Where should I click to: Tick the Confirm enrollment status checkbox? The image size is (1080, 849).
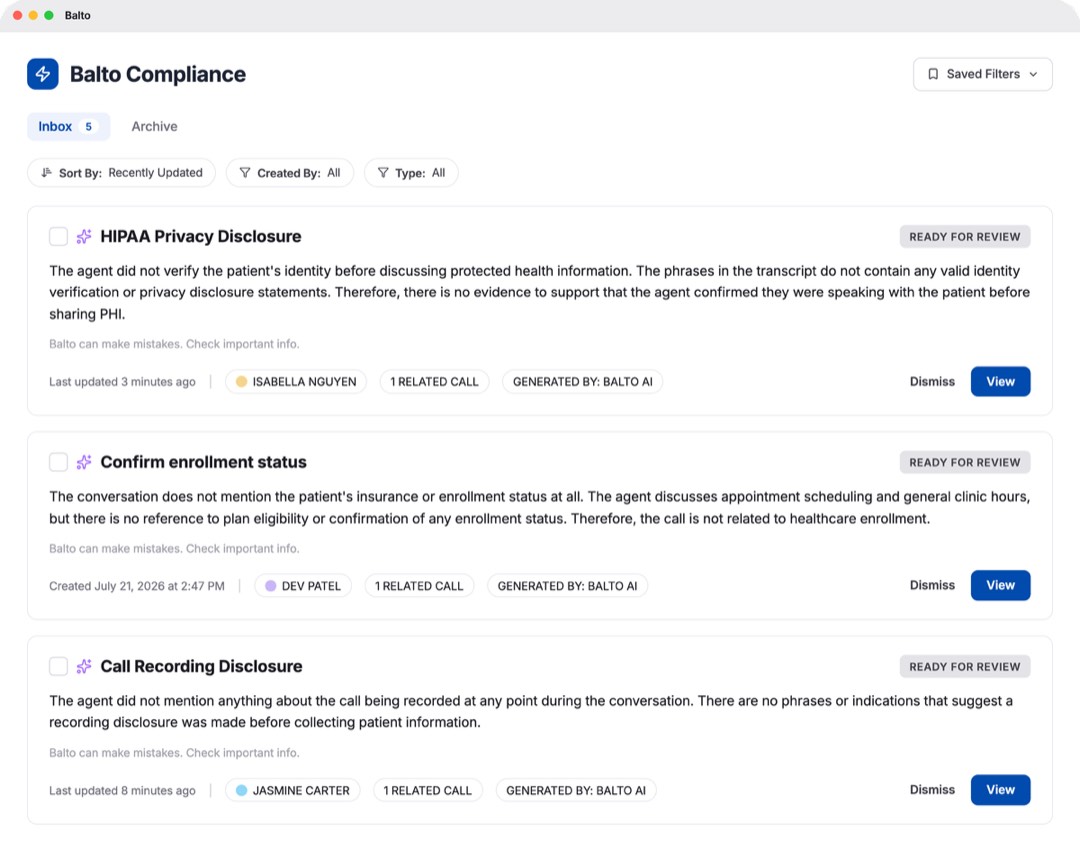tap(59, 462)
